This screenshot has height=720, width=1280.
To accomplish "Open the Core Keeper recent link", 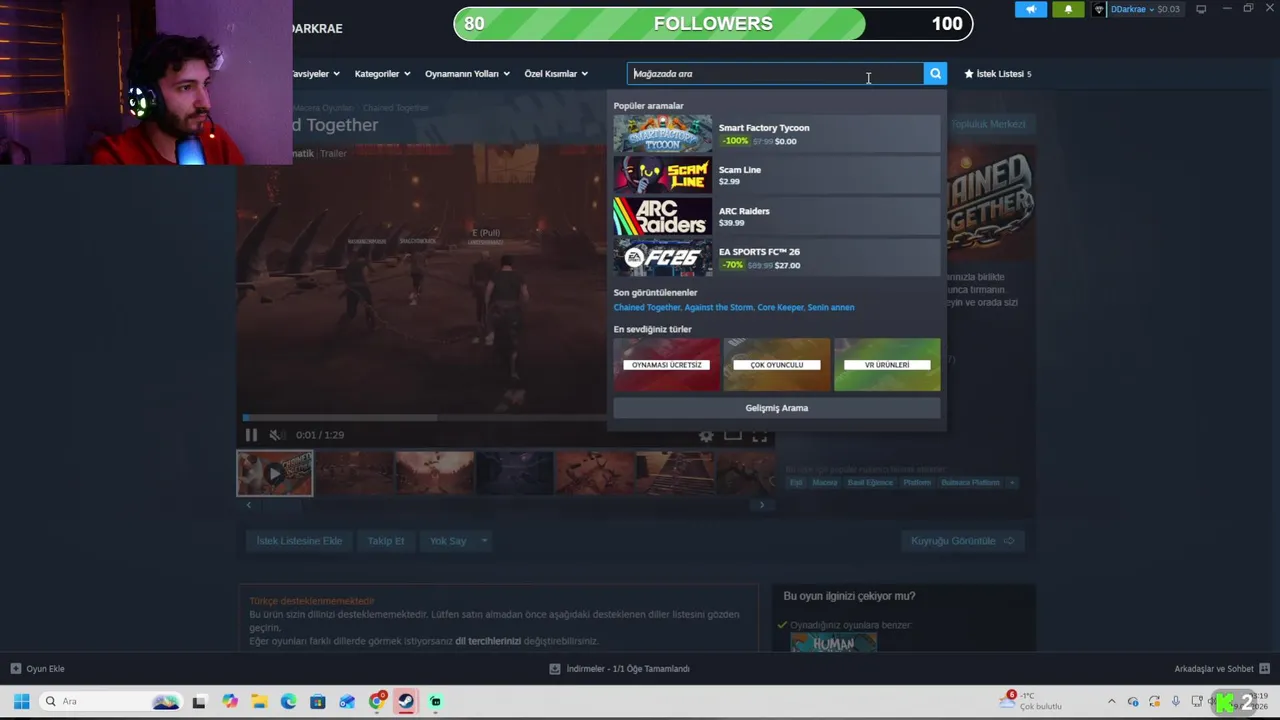I will pyautogui.click(x=780, y=307).
